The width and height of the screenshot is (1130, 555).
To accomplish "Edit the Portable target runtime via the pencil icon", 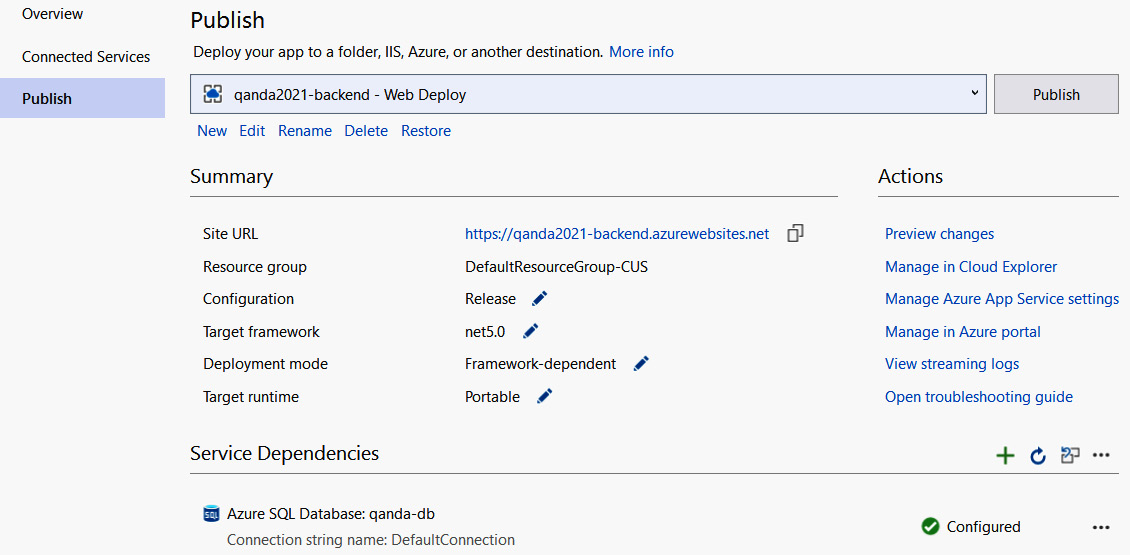I will 545,396.
